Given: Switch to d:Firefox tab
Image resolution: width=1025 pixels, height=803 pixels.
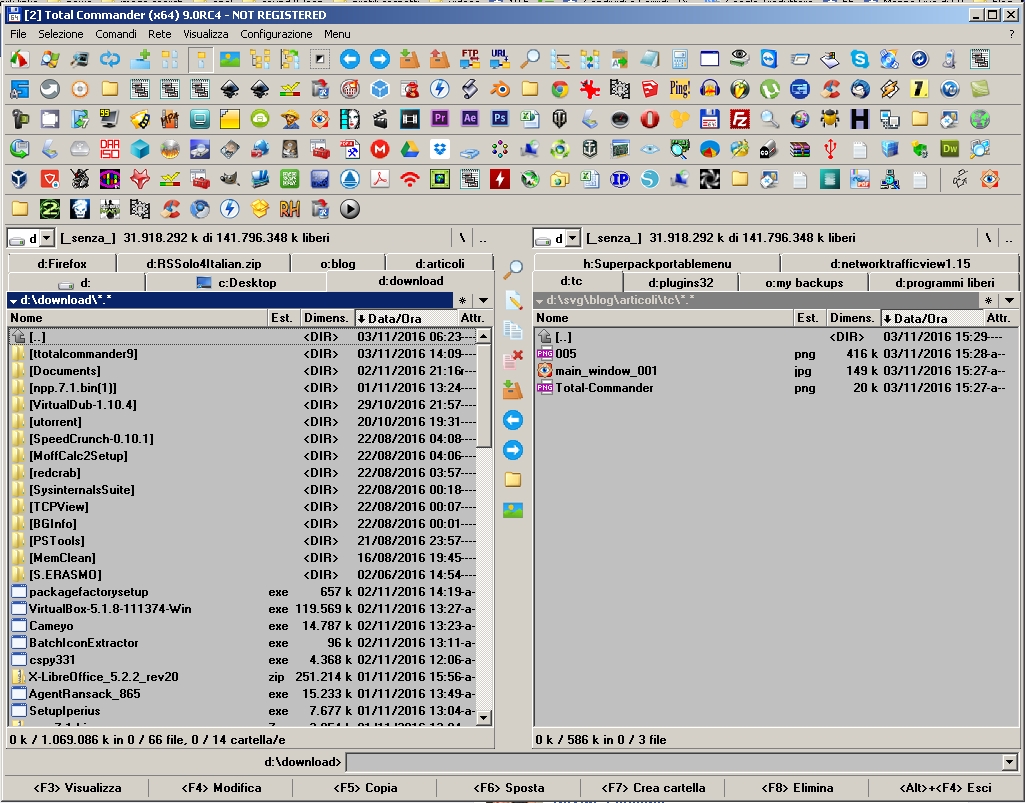Looking at the screenshot, I should 62,264.
